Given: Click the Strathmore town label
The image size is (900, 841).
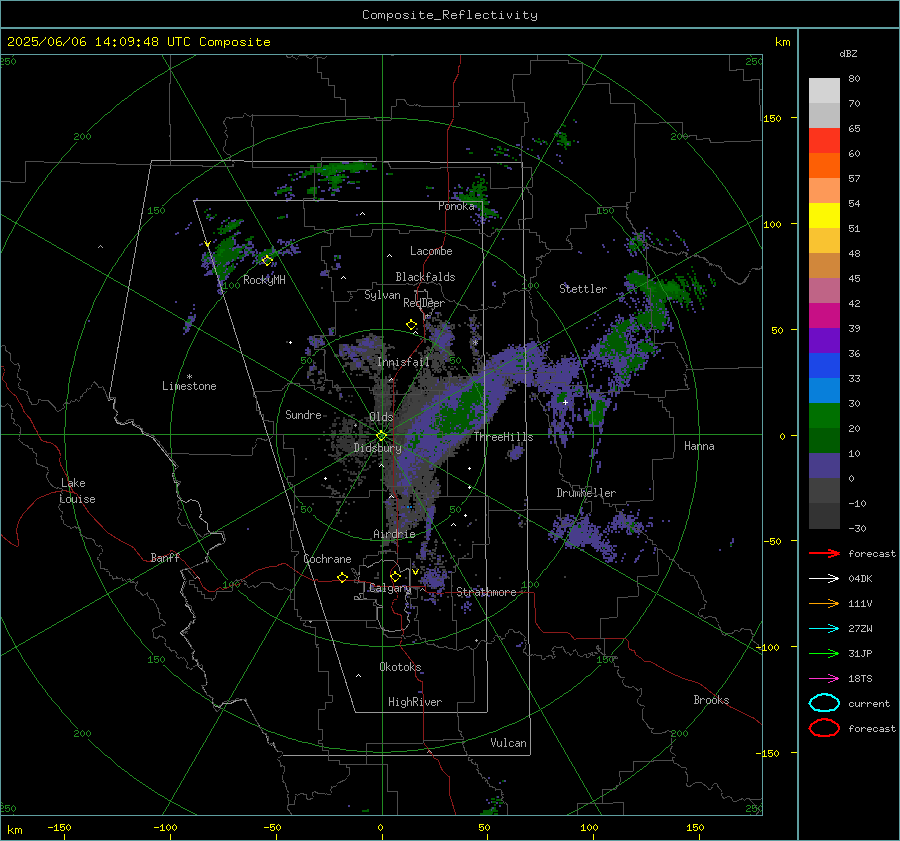Looking at the screenshot, I should 486,592.
